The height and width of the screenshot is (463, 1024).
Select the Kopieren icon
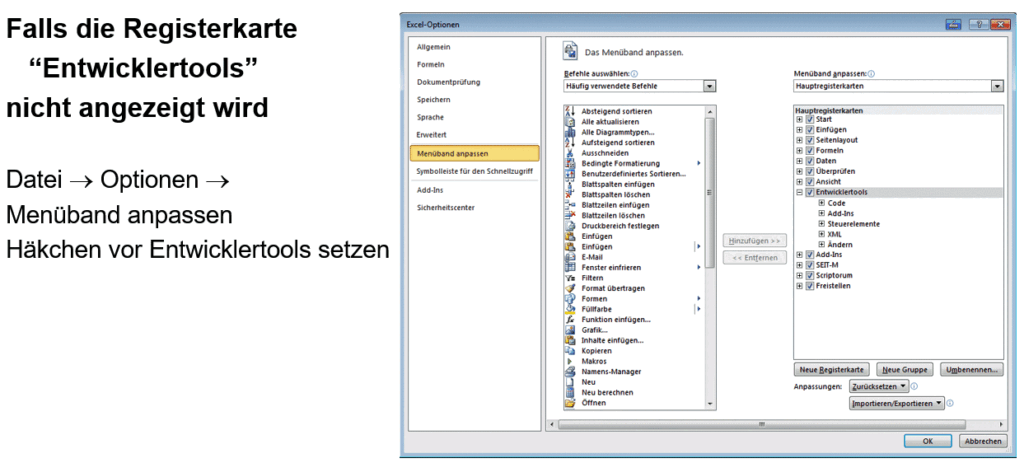click(569, 351)
